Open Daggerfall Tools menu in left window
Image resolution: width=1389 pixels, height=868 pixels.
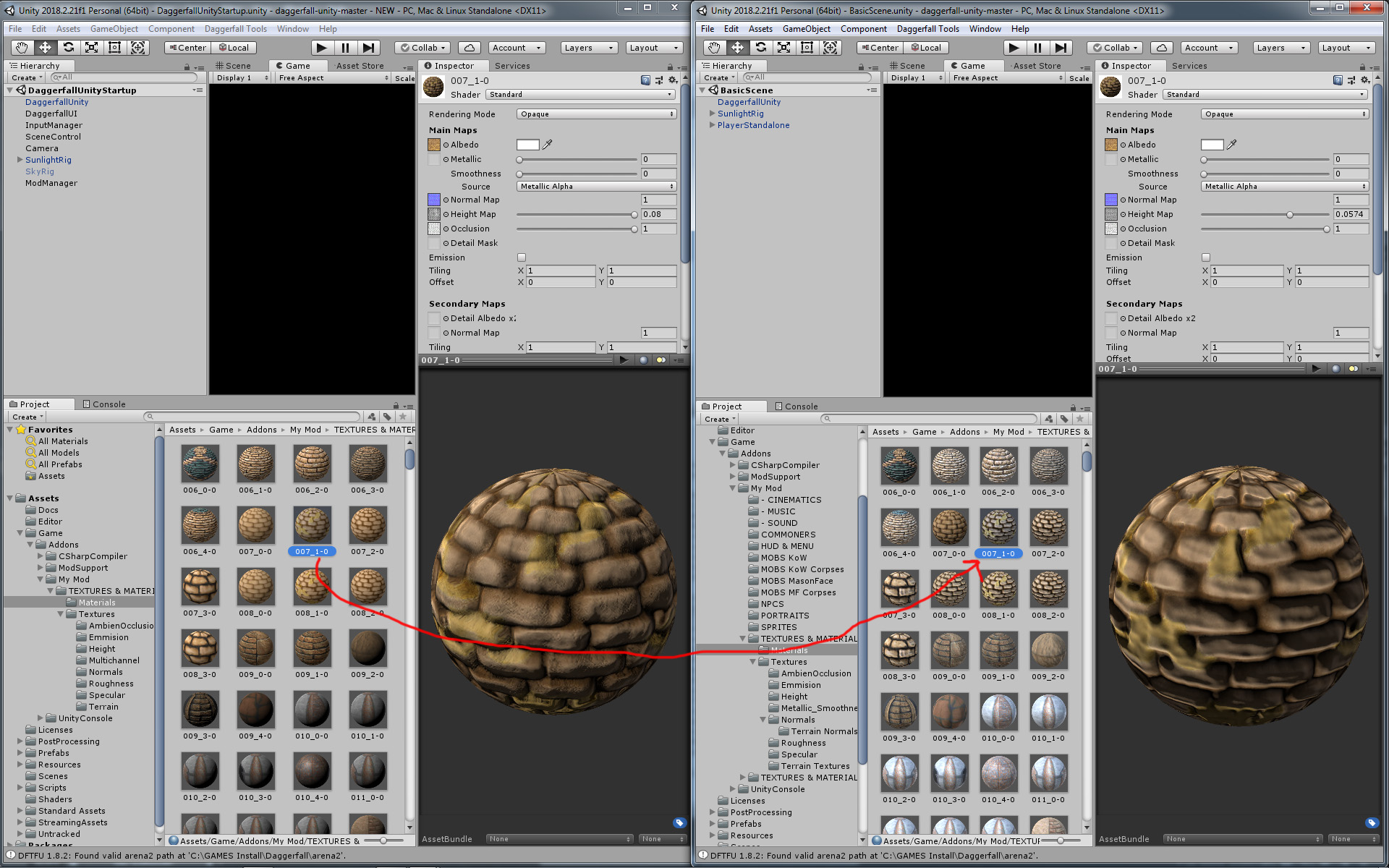click(x=235, y=29)
